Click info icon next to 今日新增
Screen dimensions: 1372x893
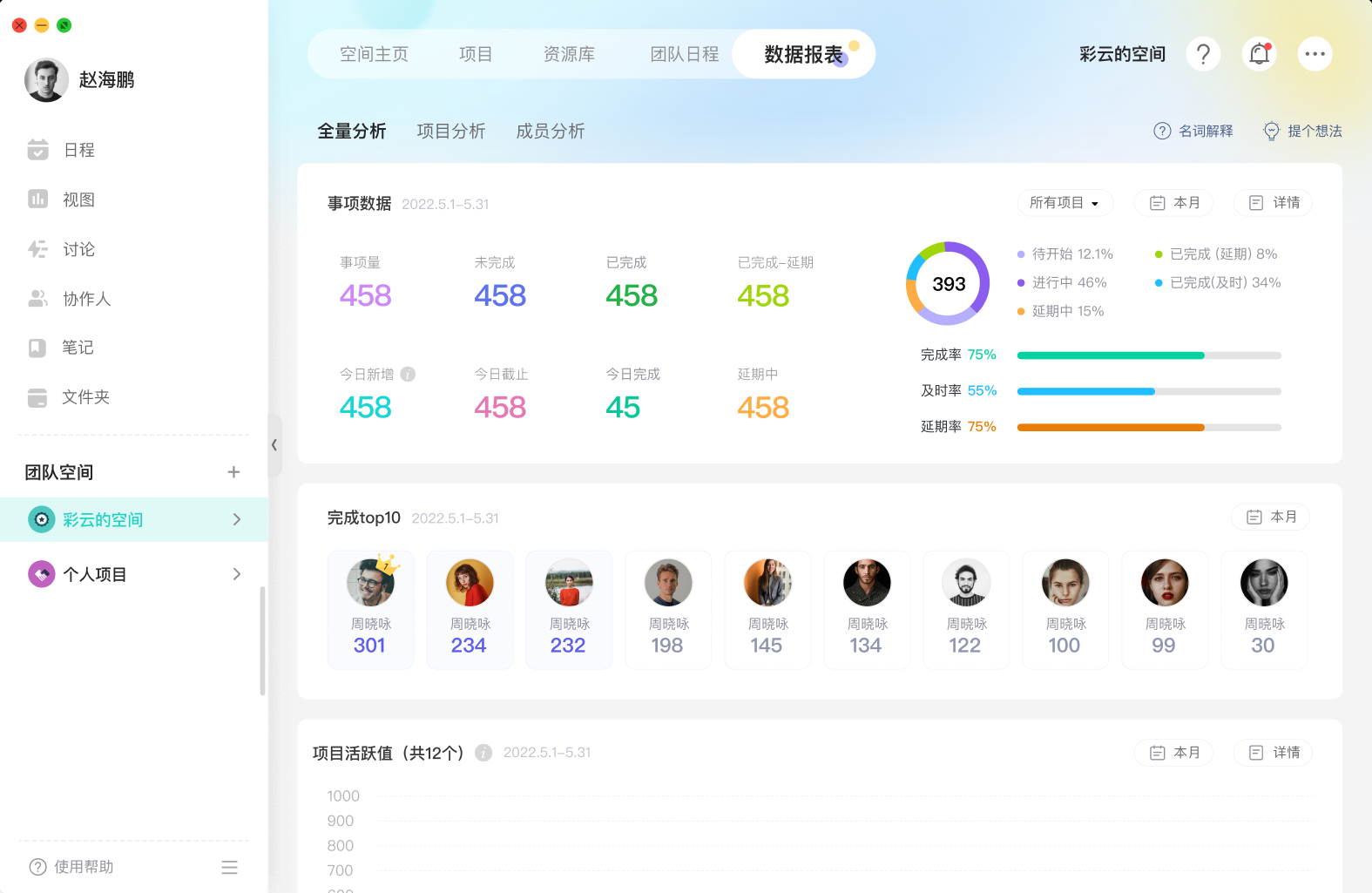coord(408,375)
